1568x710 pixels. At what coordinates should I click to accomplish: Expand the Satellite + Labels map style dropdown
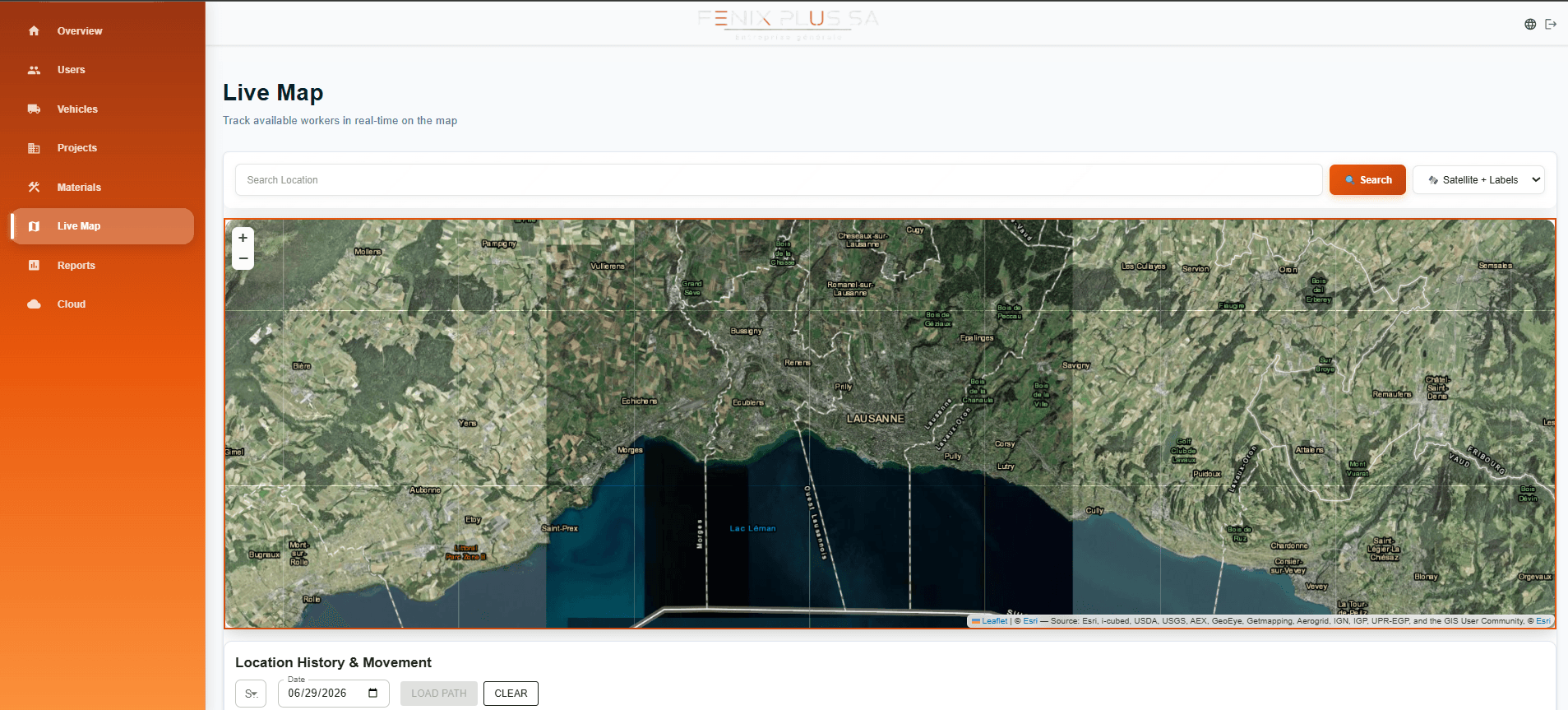[1478, 180]
